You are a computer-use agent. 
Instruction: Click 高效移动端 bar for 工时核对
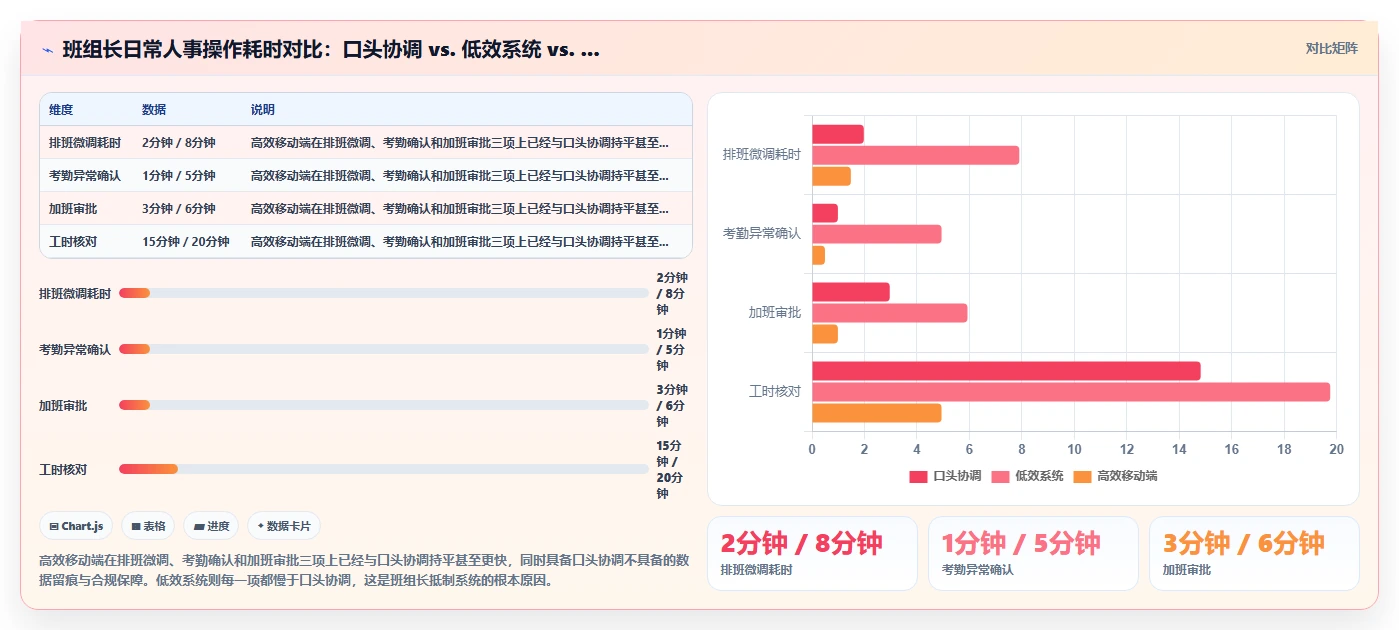(876, 413)
